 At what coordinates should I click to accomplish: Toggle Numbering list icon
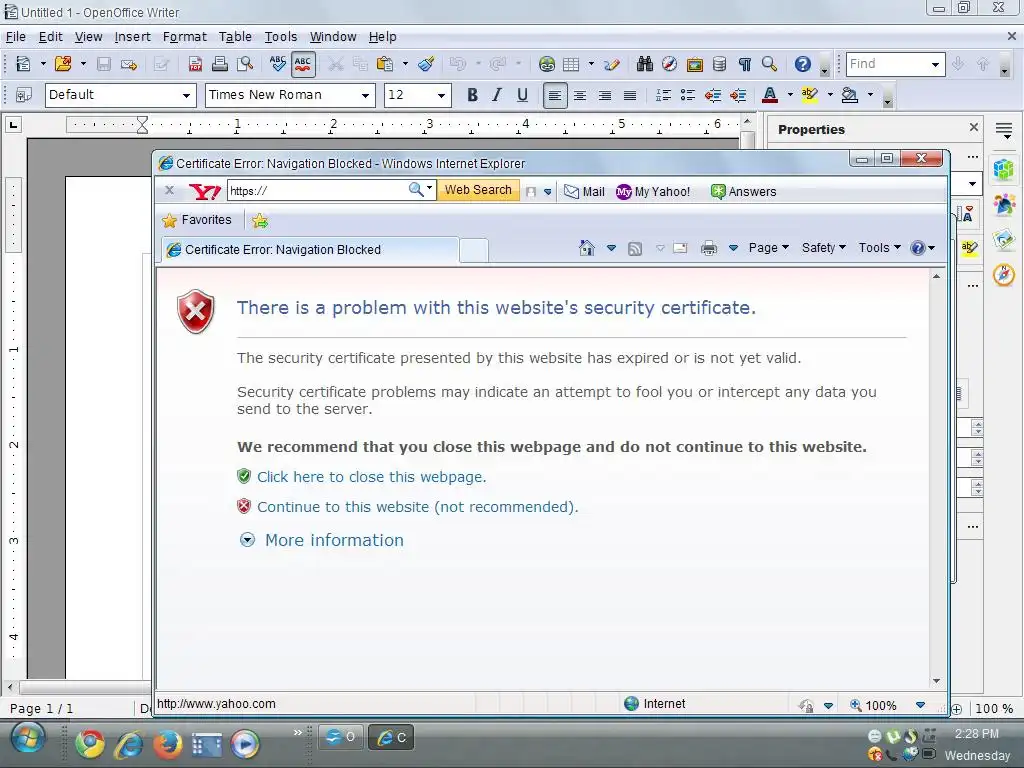663,95
